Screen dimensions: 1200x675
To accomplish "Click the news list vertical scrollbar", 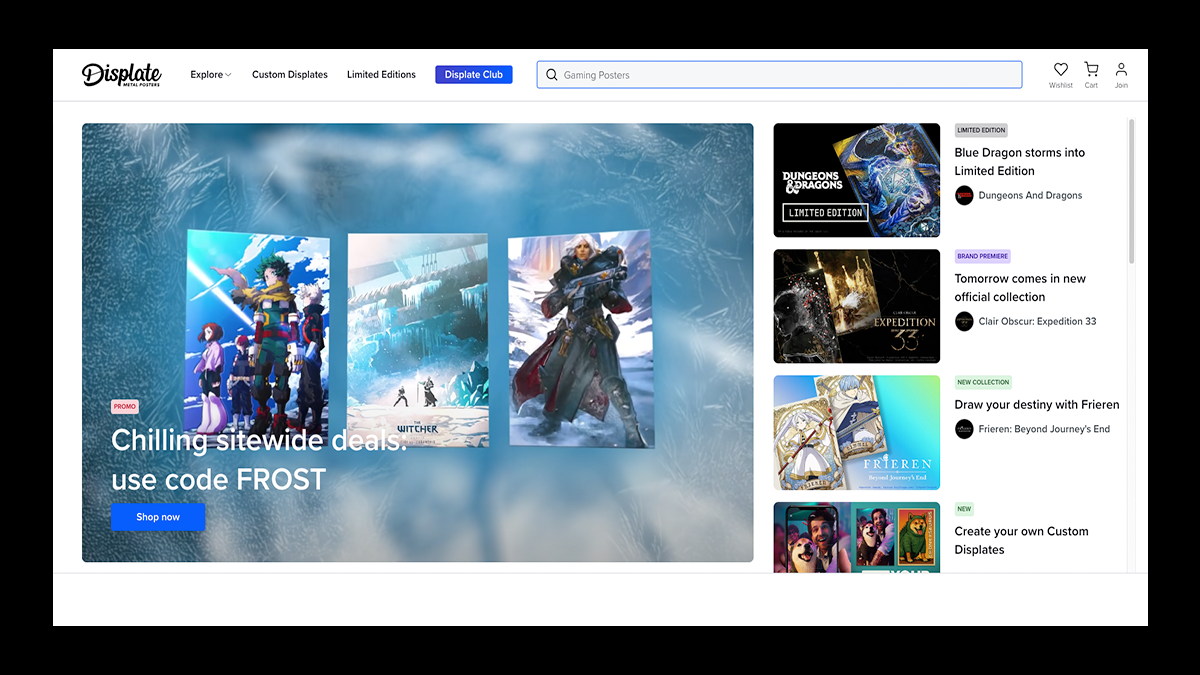I will [1131, 192].
